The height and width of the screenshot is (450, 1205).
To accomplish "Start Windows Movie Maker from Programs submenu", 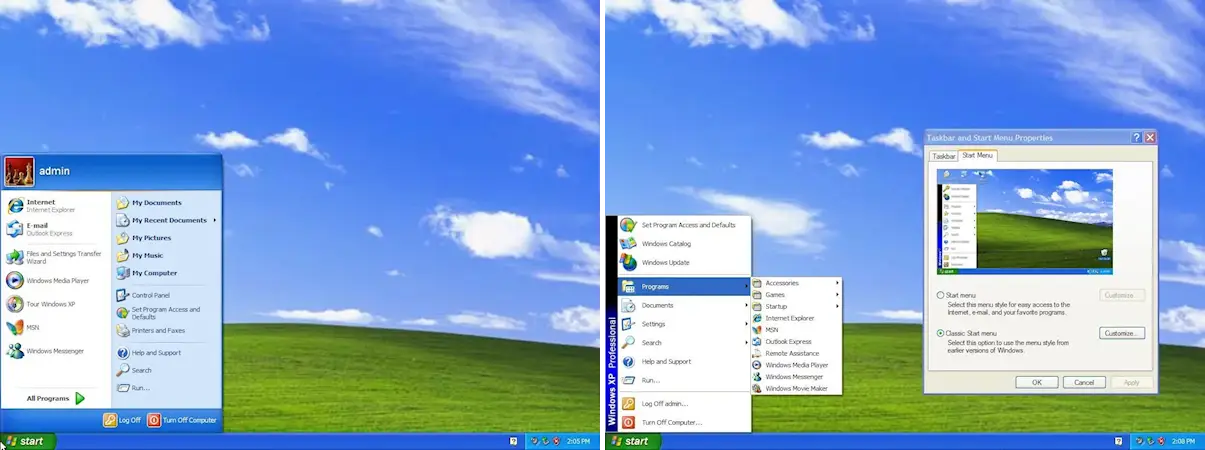I will (796, 388).
